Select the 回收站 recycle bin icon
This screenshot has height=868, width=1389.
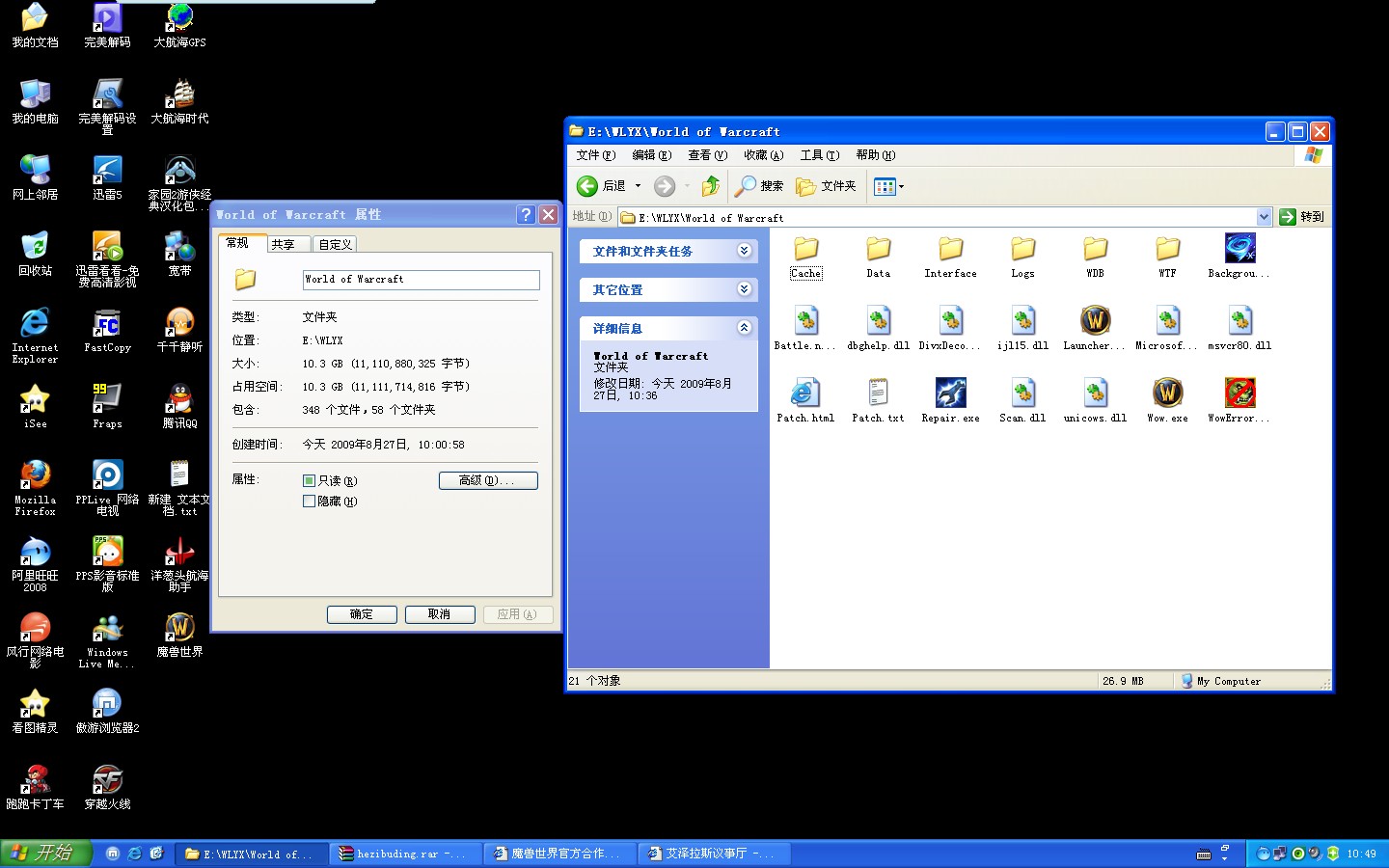(35, 254)
